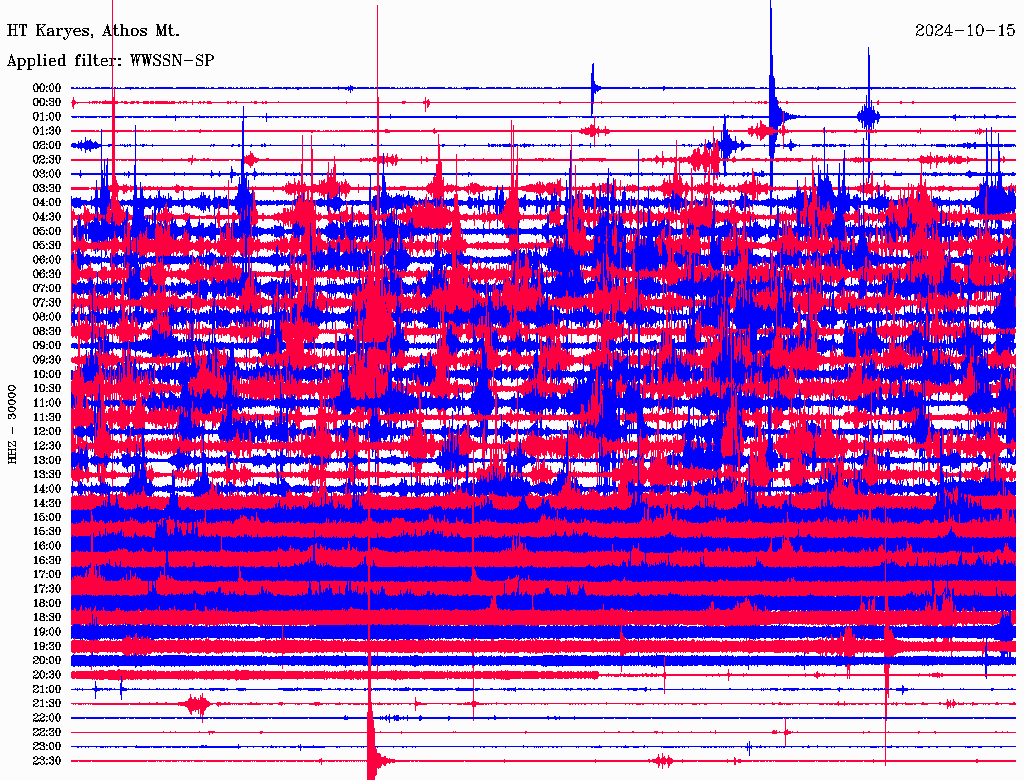Click the '16:00' time label

47,546
